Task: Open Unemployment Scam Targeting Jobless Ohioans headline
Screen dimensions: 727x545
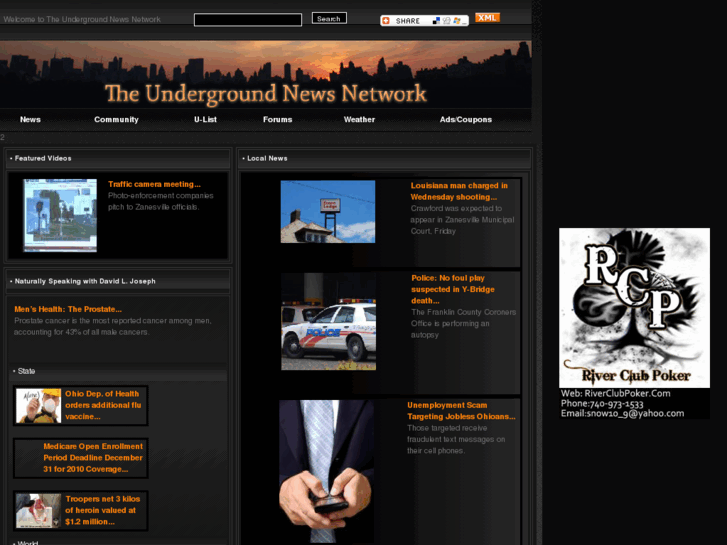Action: (461, 410)
